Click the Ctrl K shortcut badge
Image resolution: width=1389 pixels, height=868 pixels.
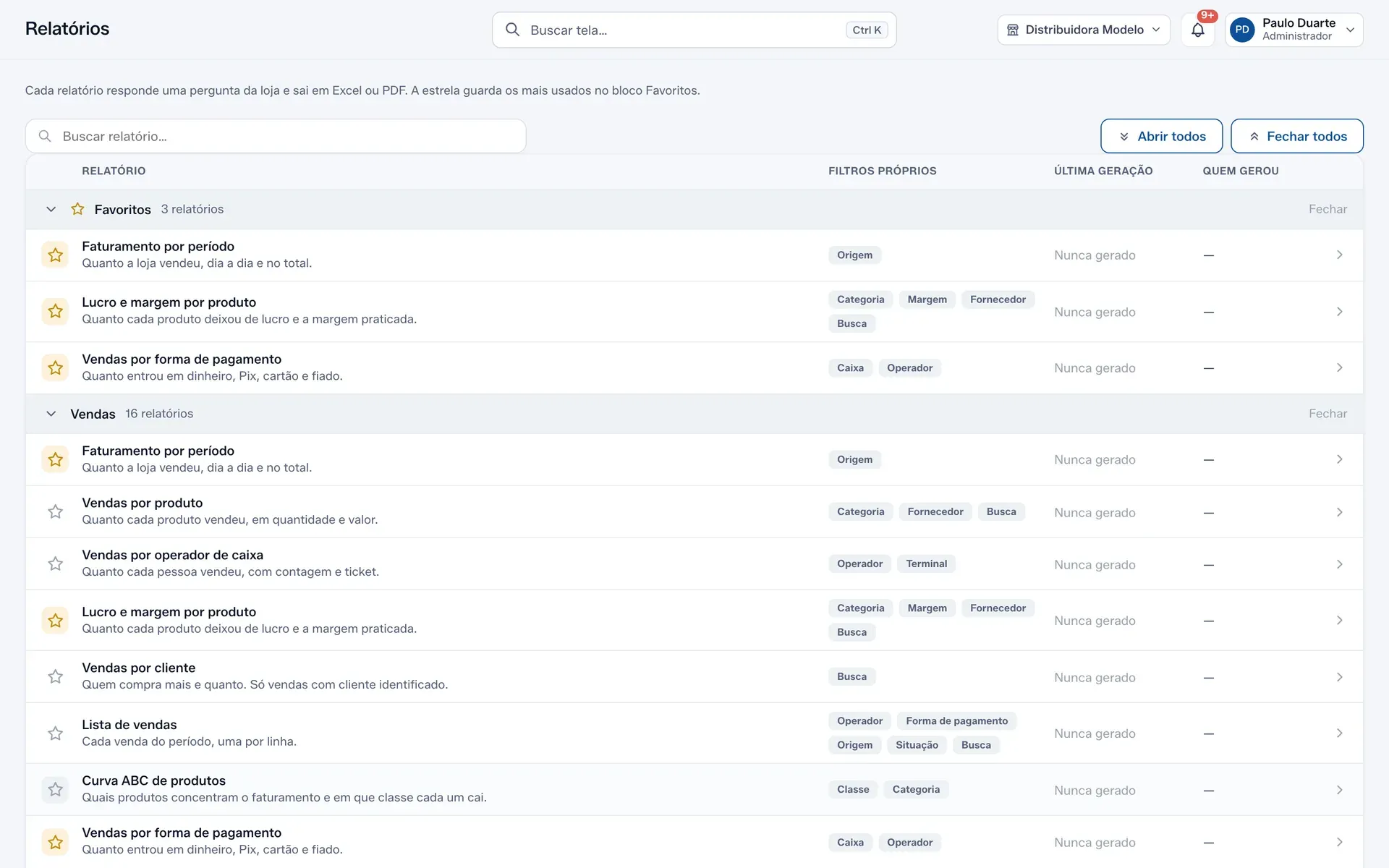pyautogui.click(x=867, y=30)
